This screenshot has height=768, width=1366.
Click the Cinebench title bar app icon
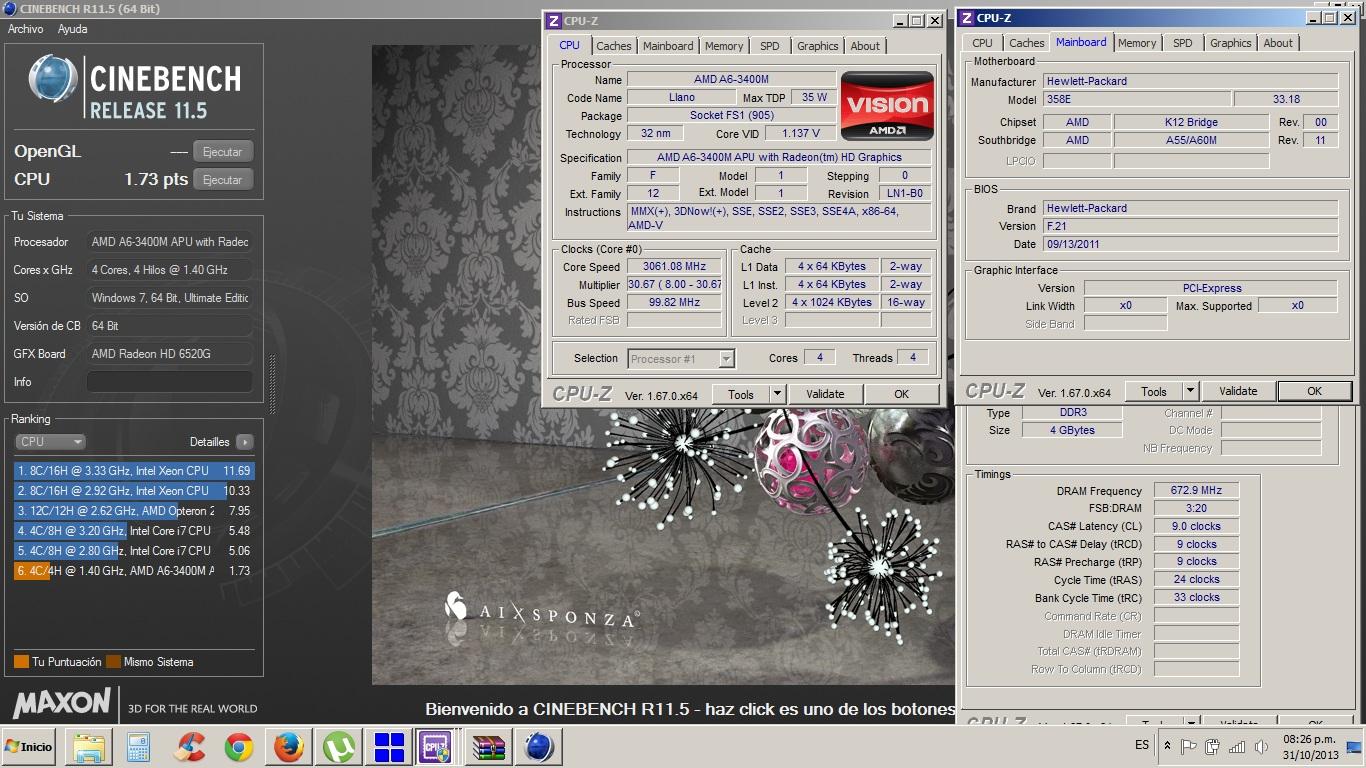click(x=9, y=9)
